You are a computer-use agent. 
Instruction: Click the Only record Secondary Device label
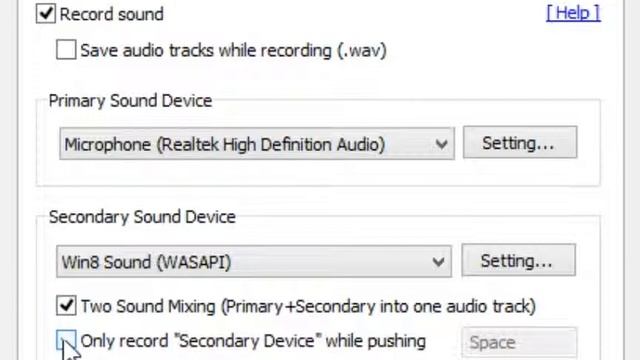click(x=253, y=341)
